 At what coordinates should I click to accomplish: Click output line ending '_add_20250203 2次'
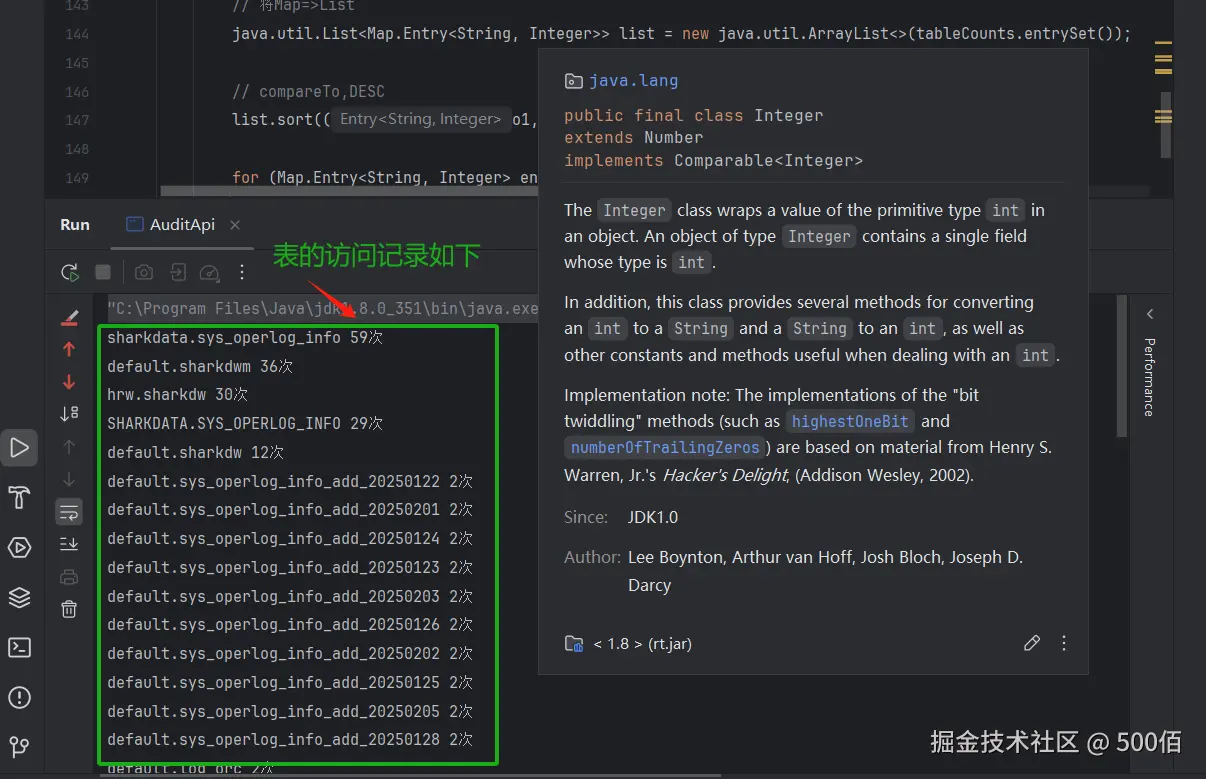coord(290,597)
